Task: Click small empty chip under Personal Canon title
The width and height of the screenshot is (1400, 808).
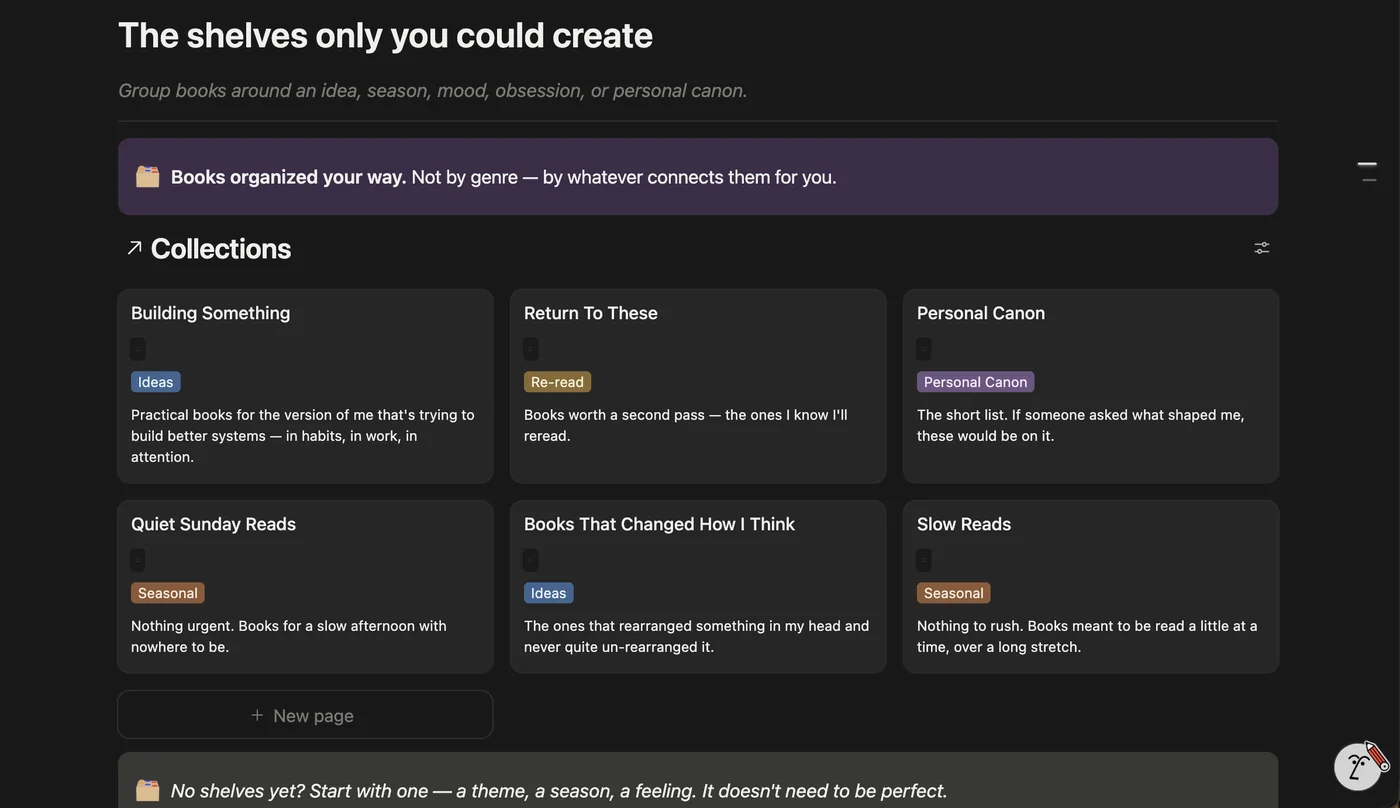Action: [924, 349]
